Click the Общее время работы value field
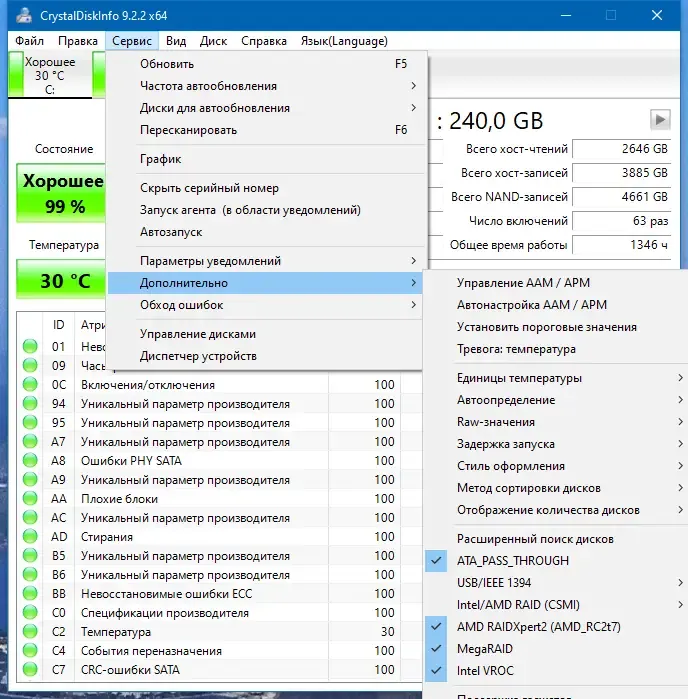 pyautogui.click(x=621, y=244)
